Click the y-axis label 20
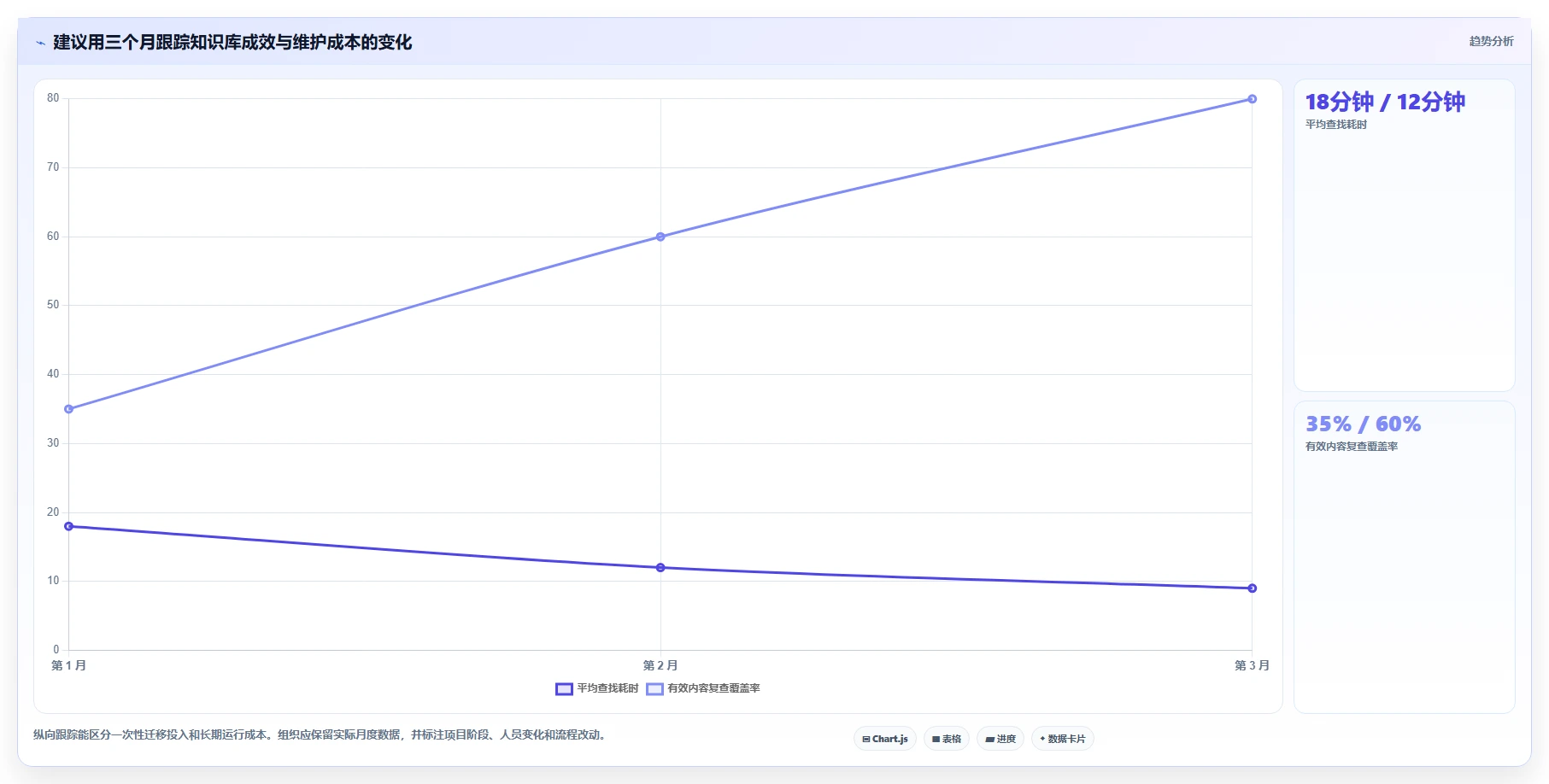1549x784 pixels. click(53, 512)
